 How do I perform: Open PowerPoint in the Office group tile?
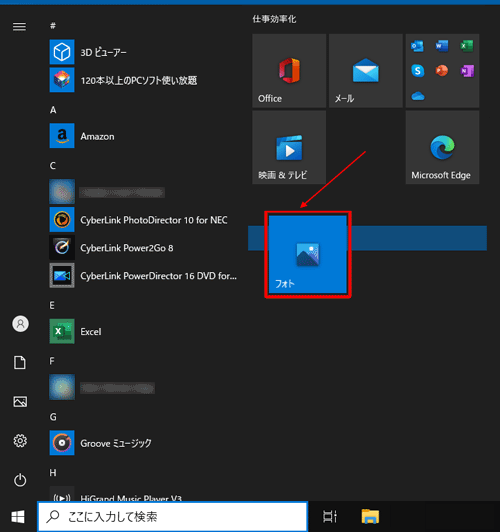442,71
